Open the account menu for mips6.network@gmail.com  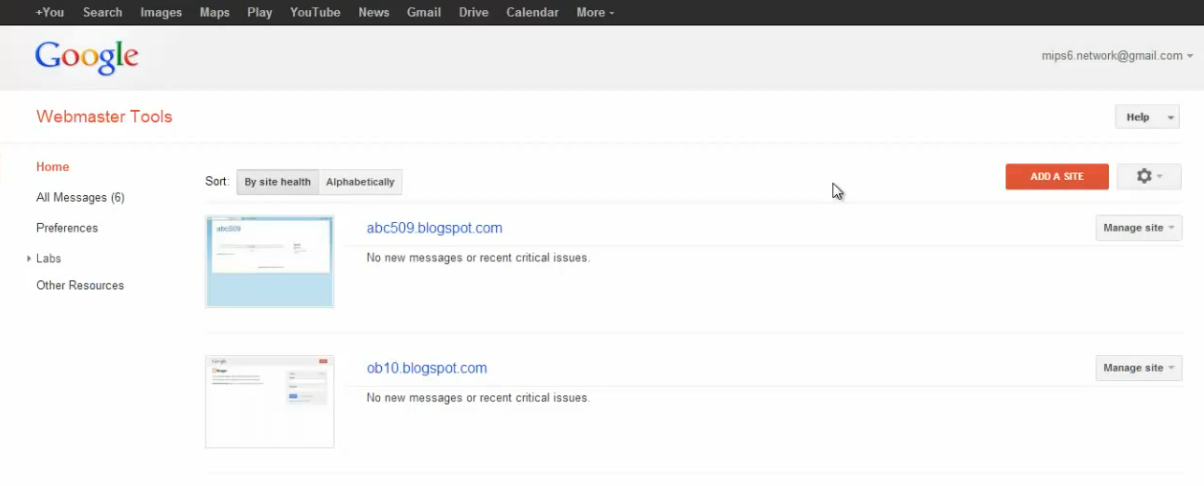click(x=1117, y=56)
